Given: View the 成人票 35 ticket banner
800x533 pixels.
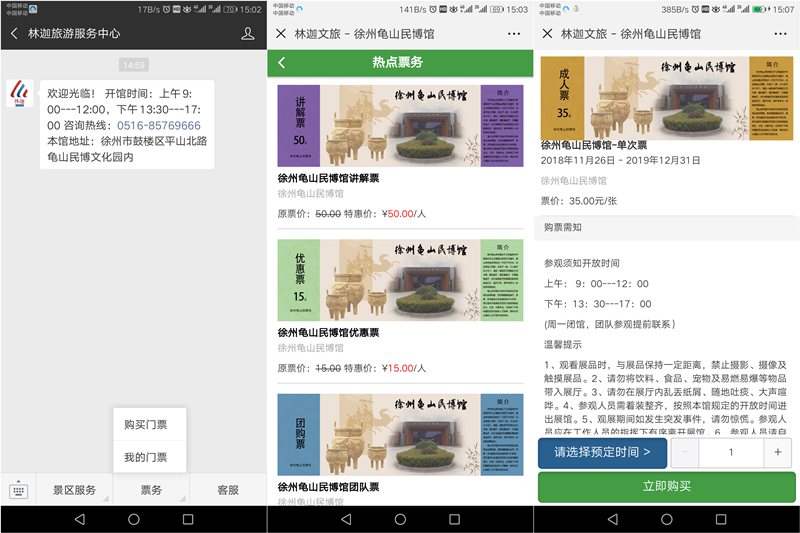Looking at the screenshot, I should [667, 98].
